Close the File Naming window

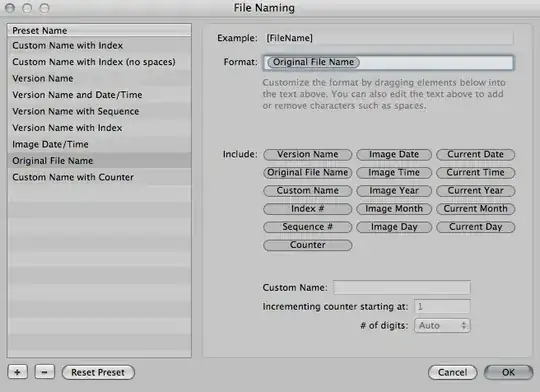(10, 8)
